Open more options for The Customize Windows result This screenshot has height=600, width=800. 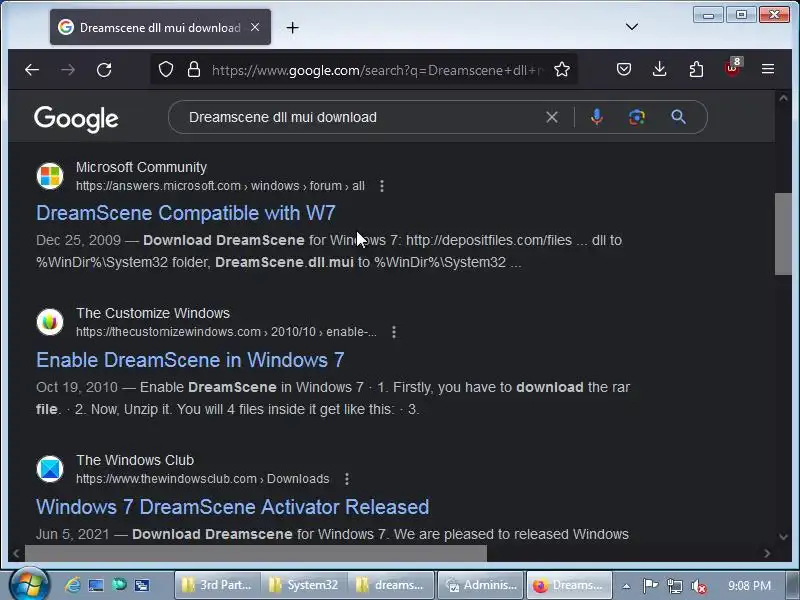coord(393,332)
